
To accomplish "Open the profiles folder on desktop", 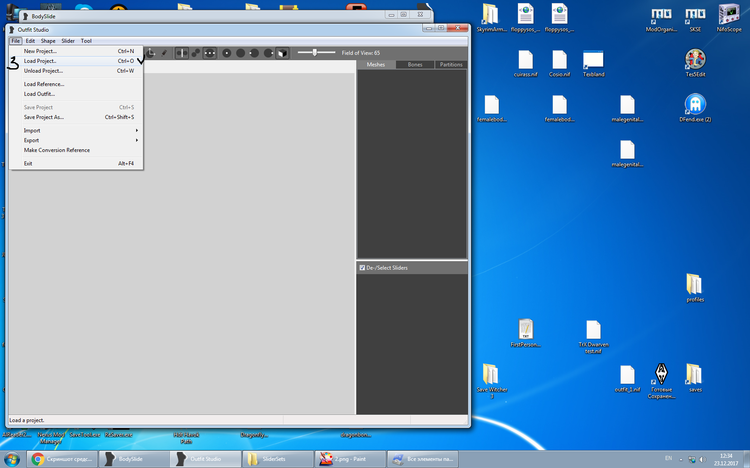I will click(x=695, y=288).
